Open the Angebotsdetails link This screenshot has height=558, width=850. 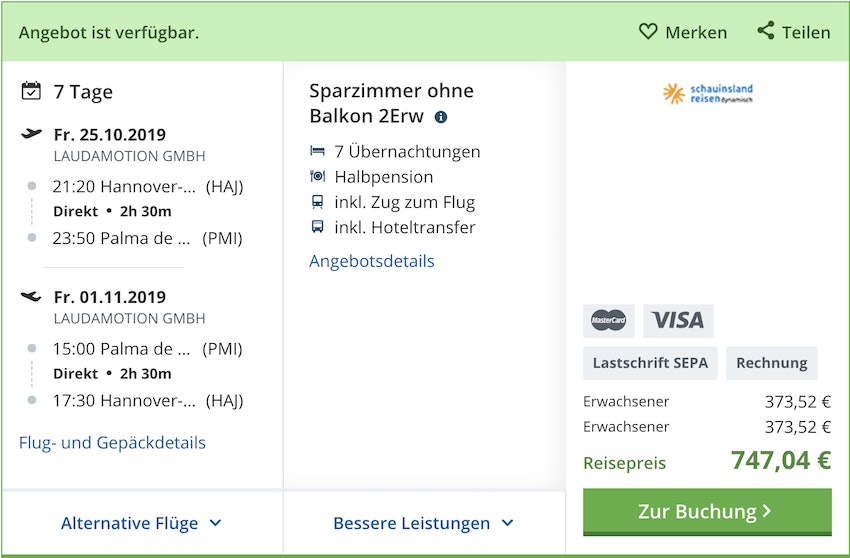pos(372,261)
